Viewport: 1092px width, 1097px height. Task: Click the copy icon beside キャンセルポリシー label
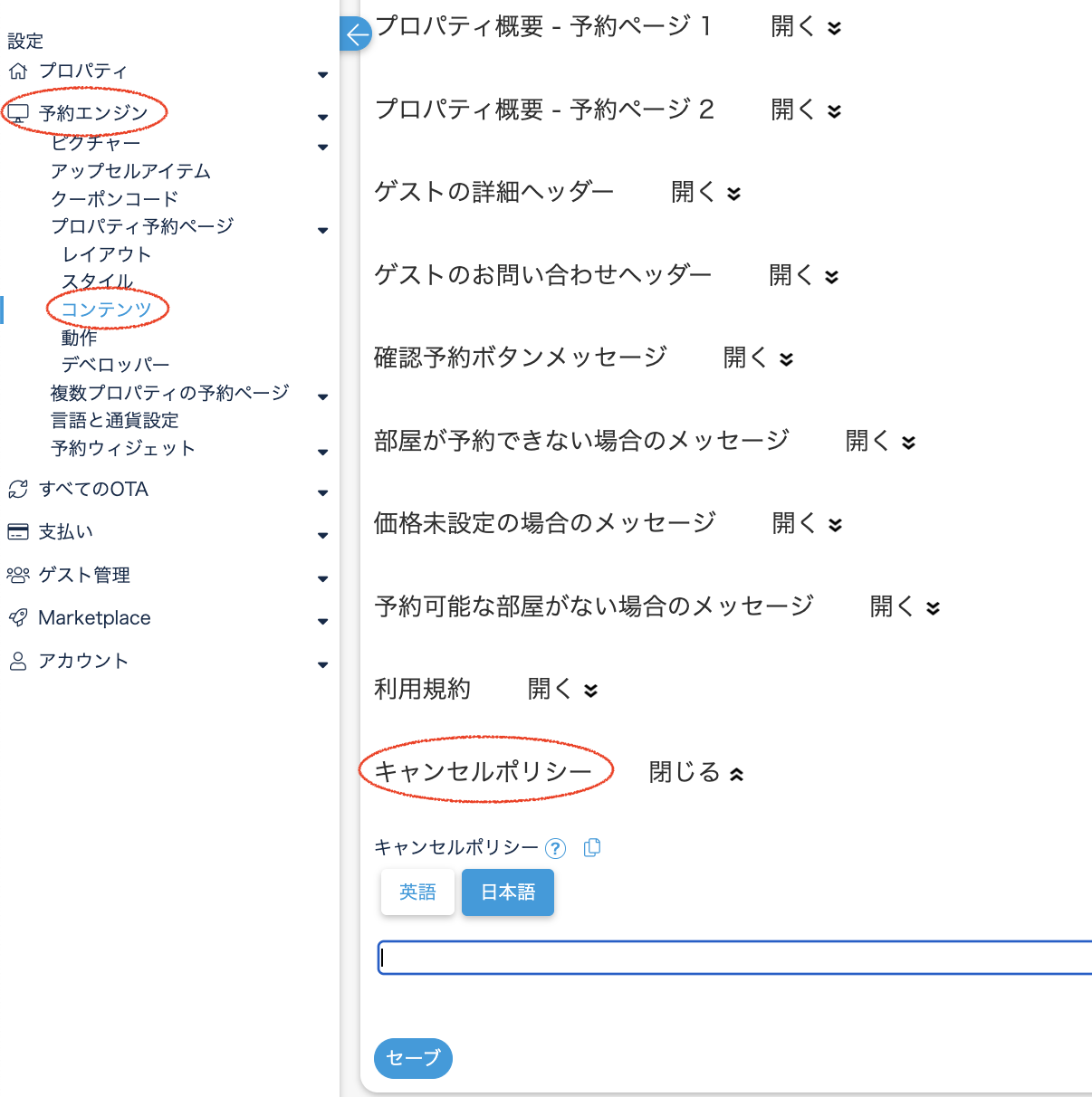592,847
